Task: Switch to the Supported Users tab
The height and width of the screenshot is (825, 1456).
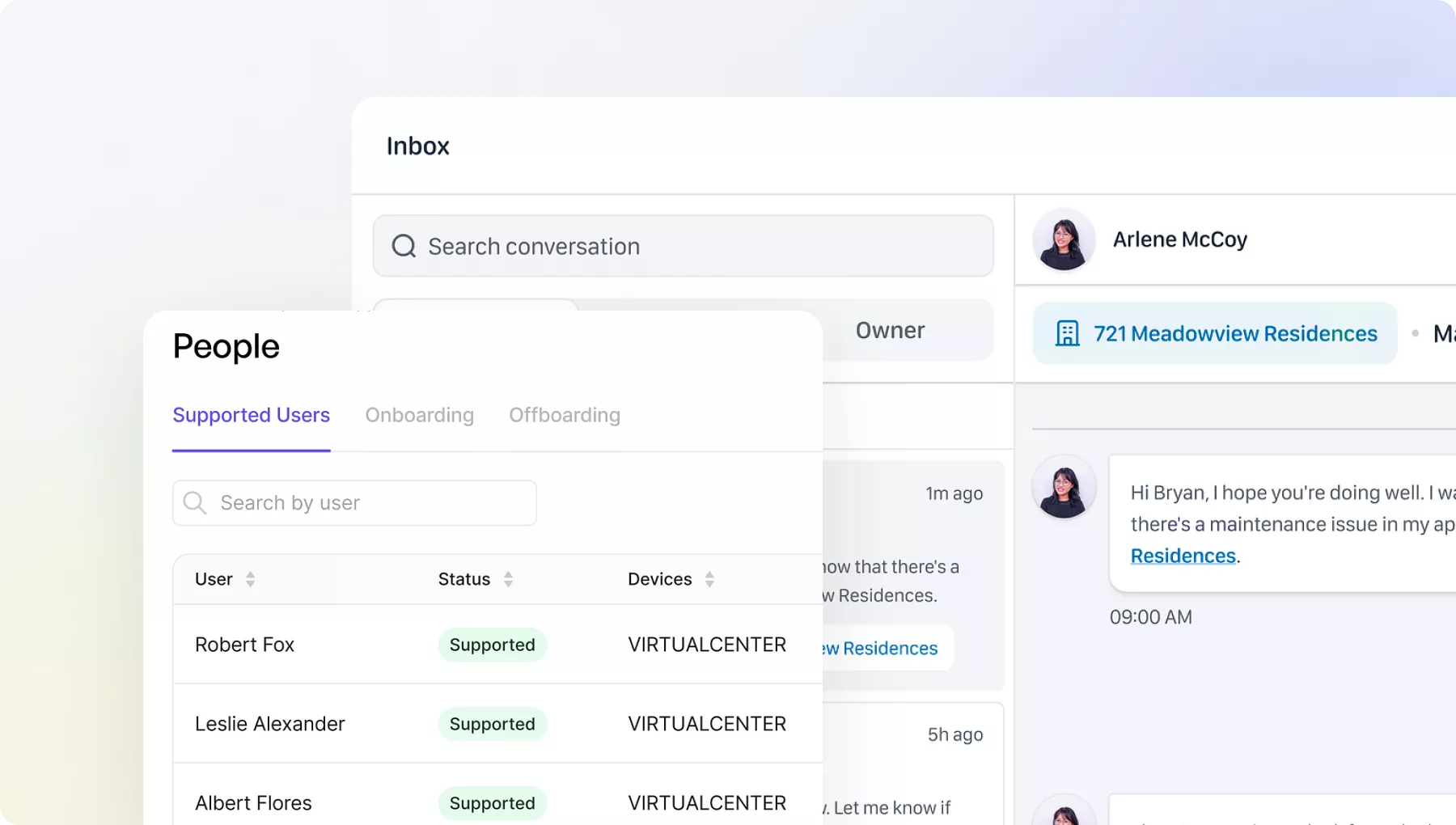Action: 251,415
